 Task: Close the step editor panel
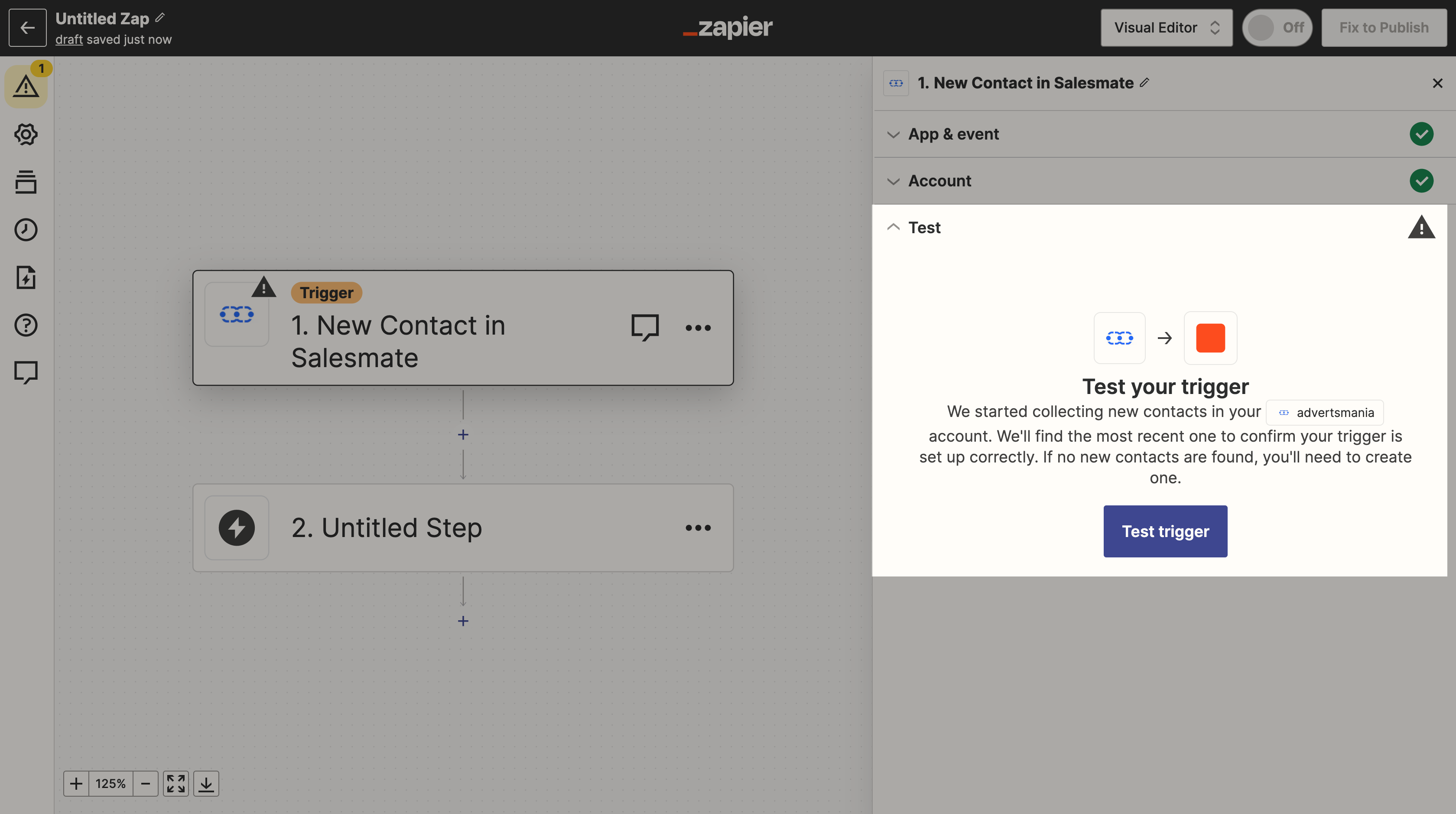pyautogui.click(x=1437, y=83)
